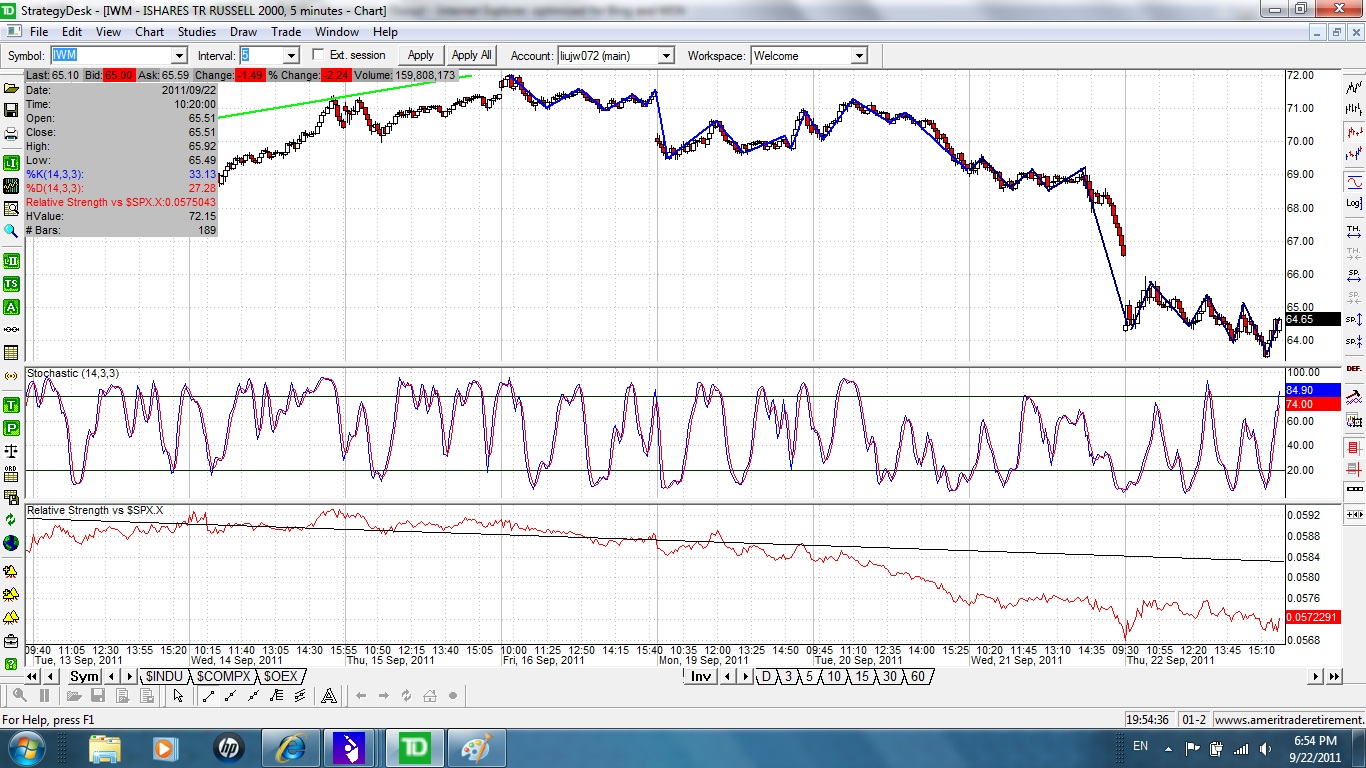Viewport: 1366px width, 768px height.
Task: Click the rewind-to-start double arrow button
Action: pyautogui.click(x=32, y=677)
